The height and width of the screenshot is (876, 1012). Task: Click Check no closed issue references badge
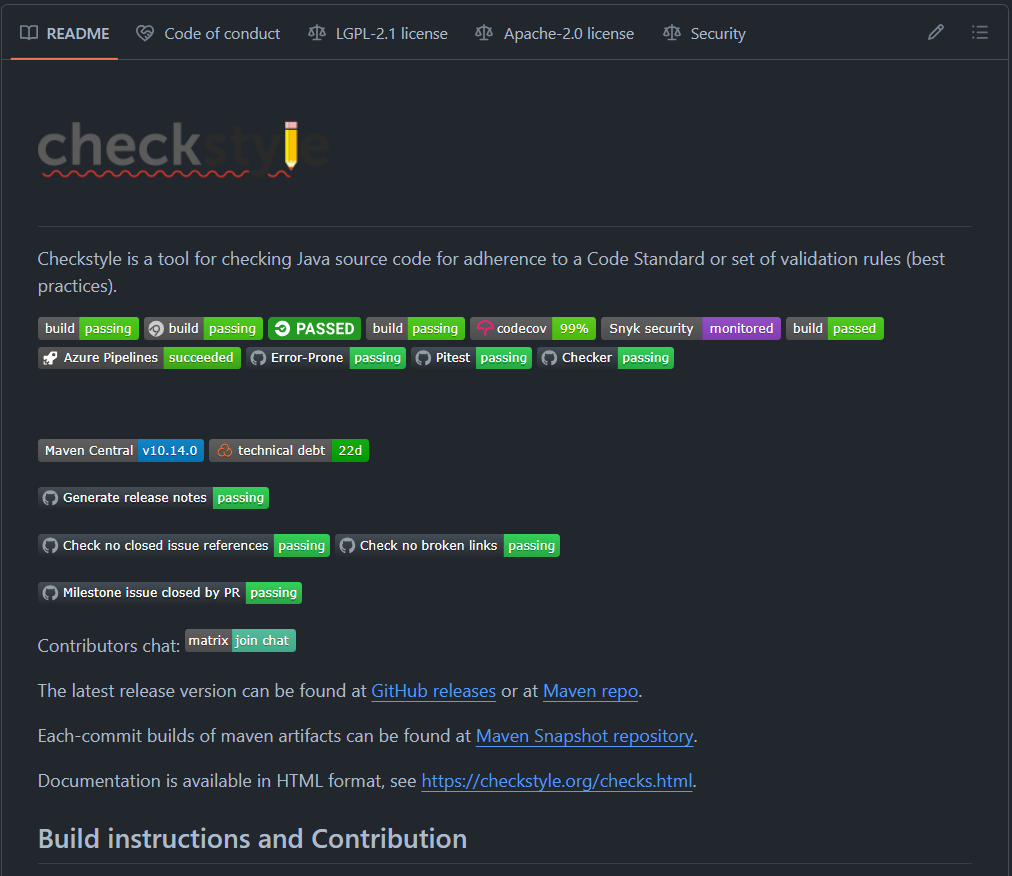(x=184, y=545)
